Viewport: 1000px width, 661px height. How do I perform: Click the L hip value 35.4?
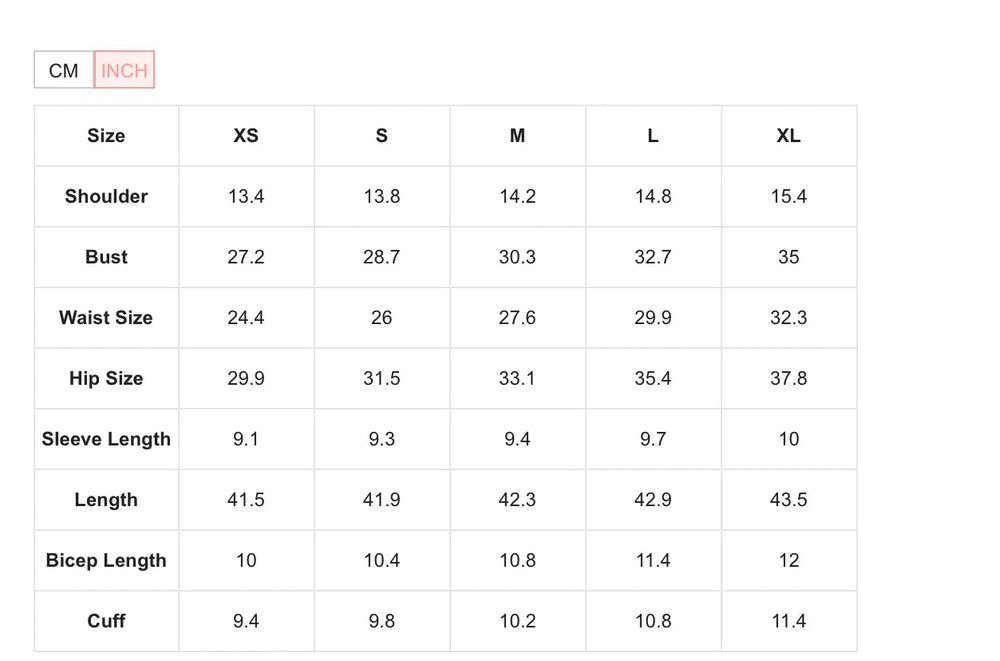[653, 378]
